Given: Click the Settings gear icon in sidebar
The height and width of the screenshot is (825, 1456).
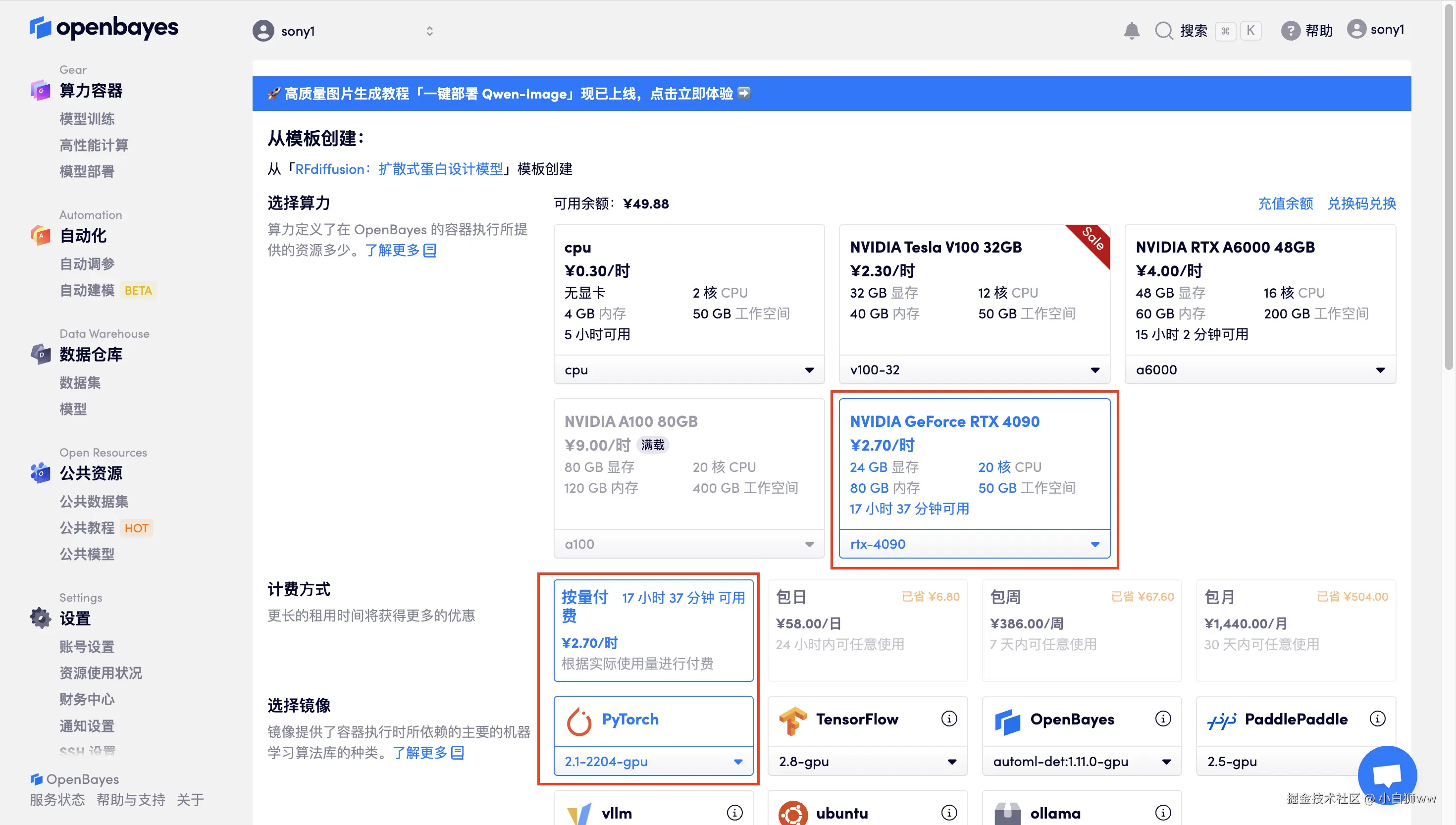Looking at the screenshot, I should pyautogui.click(x=40, y=618).
